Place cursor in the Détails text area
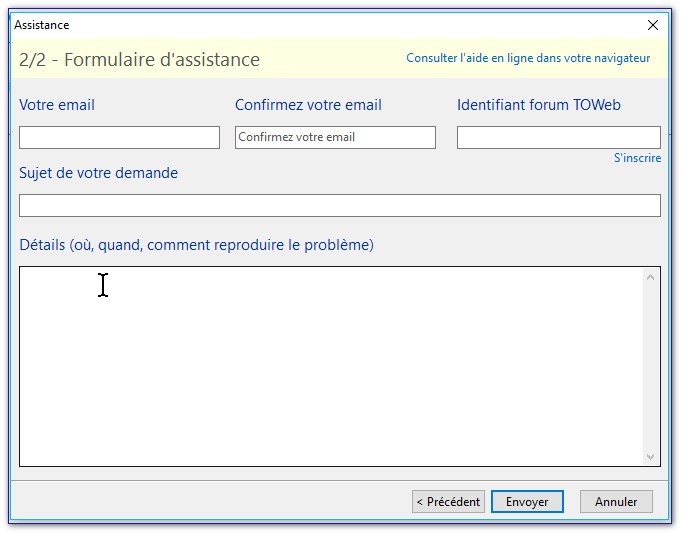The height and width of the screenshot is (533, 681). click(330, 365)
